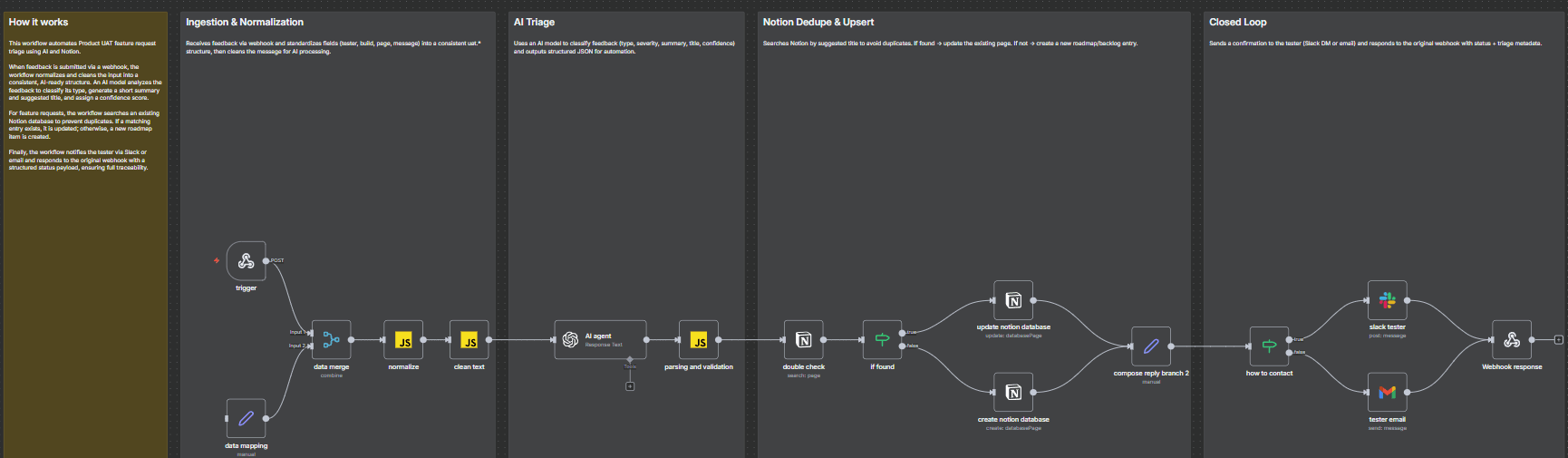Open the update notion database node
This screenshot has width=1568, height=458.
coord(1013,300)
